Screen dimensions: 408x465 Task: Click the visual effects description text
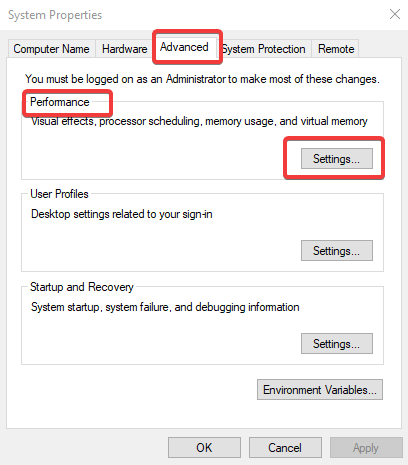point(199,121)
